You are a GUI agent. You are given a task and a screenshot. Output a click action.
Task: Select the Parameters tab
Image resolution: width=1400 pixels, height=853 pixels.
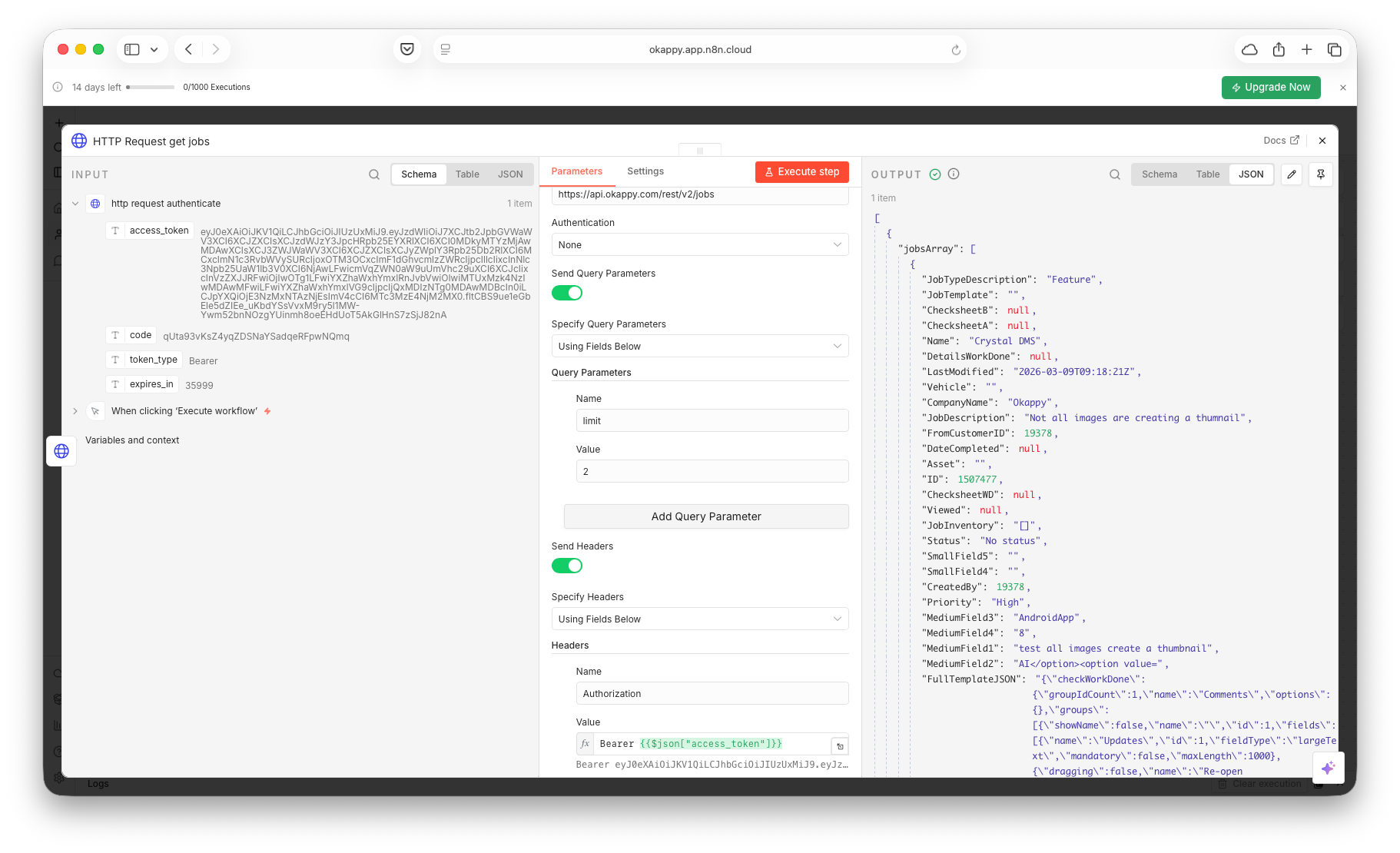[577, 171]
